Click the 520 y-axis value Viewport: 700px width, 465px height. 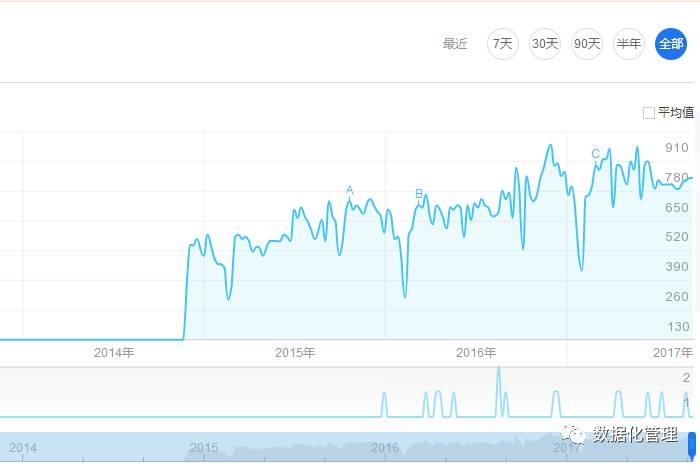[677, 237]
